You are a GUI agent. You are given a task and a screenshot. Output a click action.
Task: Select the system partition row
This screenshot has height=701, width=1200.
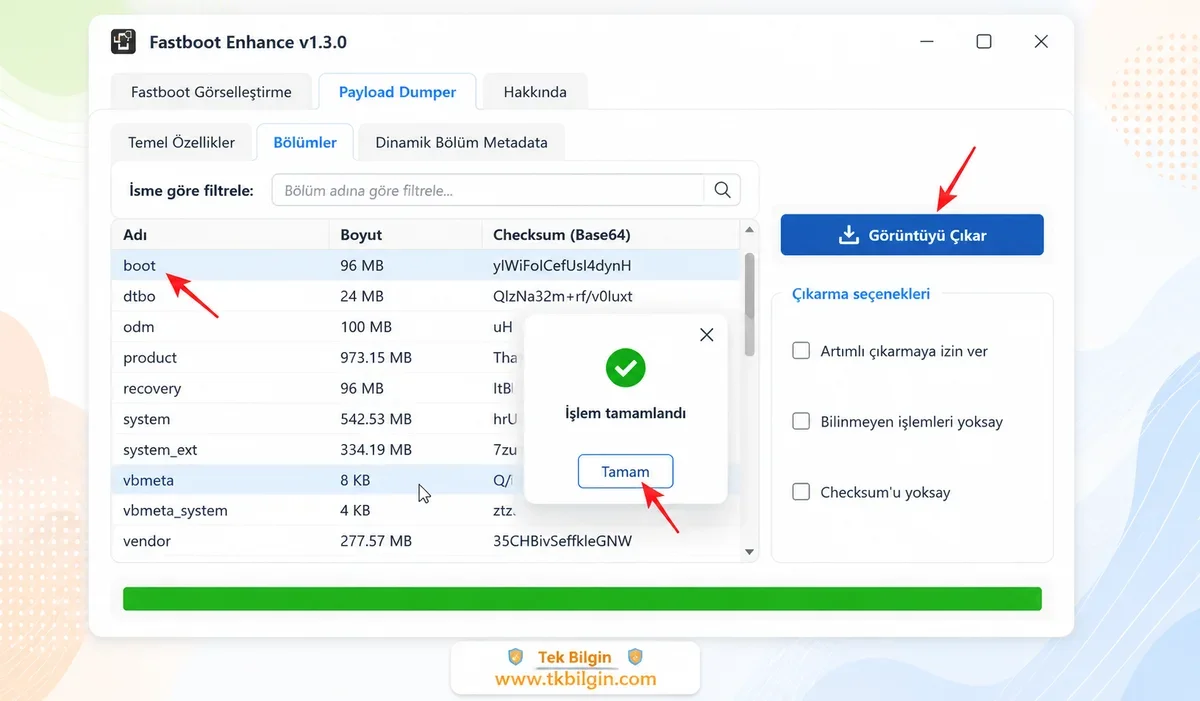[426, 419]
